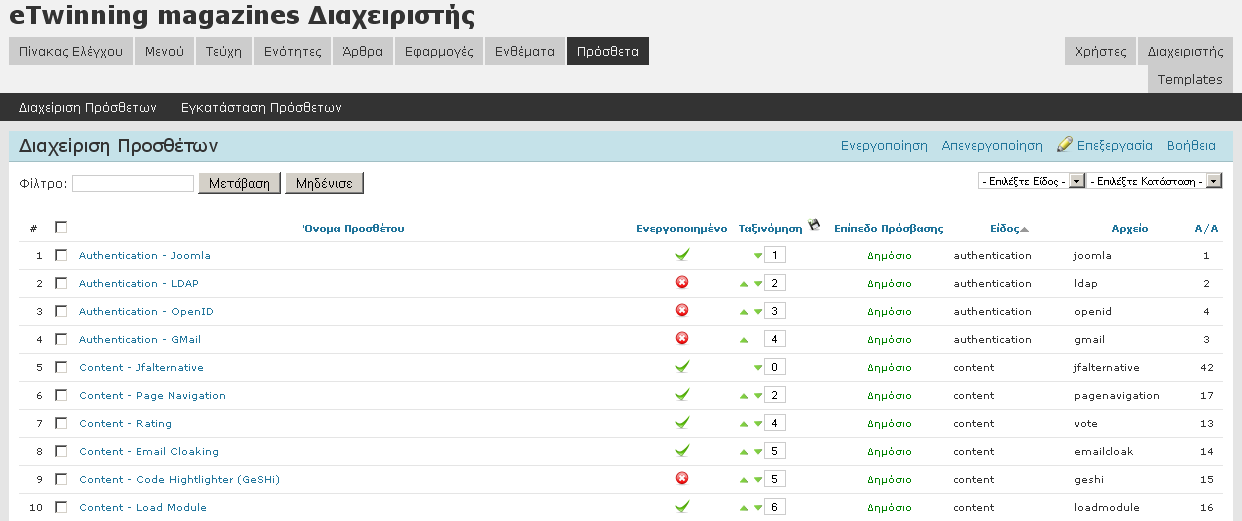This screenshot has height=521, width=1242.
Task: Move Content - Jfalternative down in order
Action: pos(758,368)
